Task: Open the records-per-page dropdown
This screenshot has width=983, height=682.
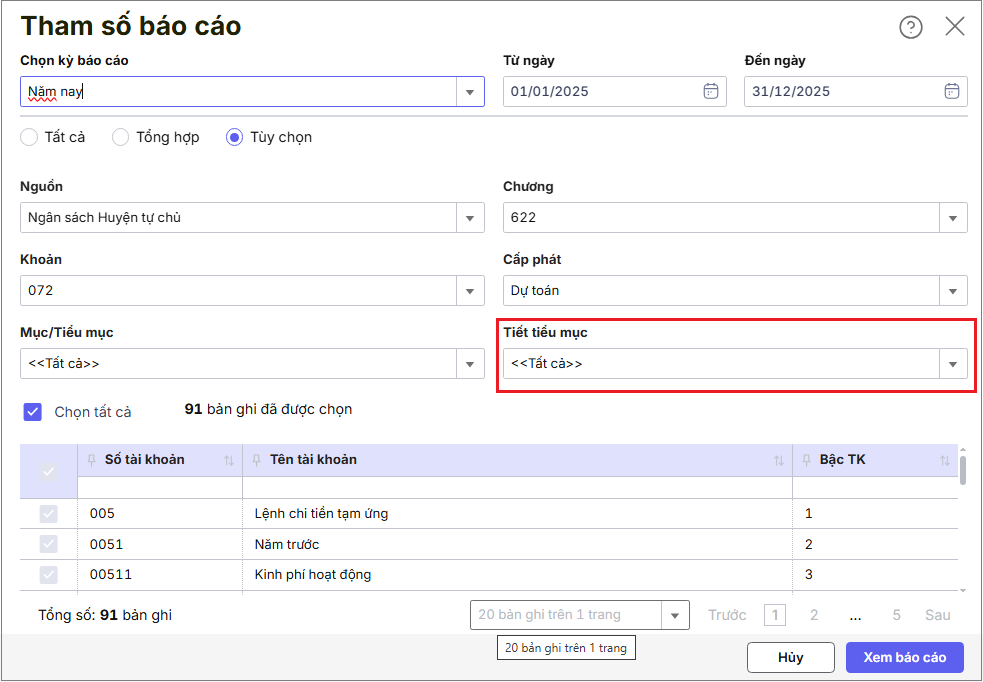Action: pyautogui.click(x=675, y=615)
